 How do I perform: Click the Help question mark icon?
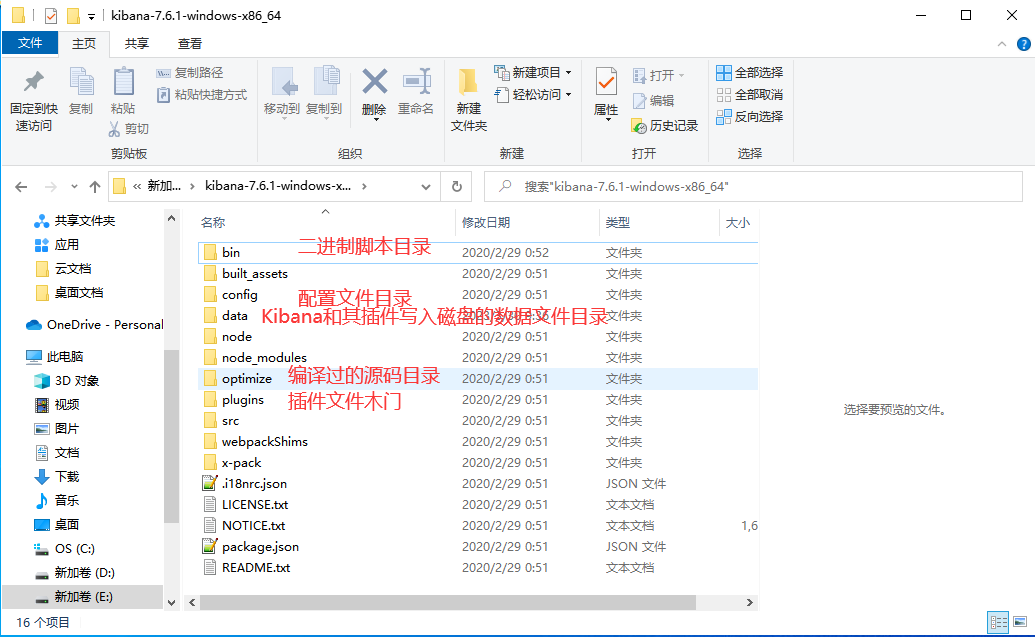pos(1024,44)
